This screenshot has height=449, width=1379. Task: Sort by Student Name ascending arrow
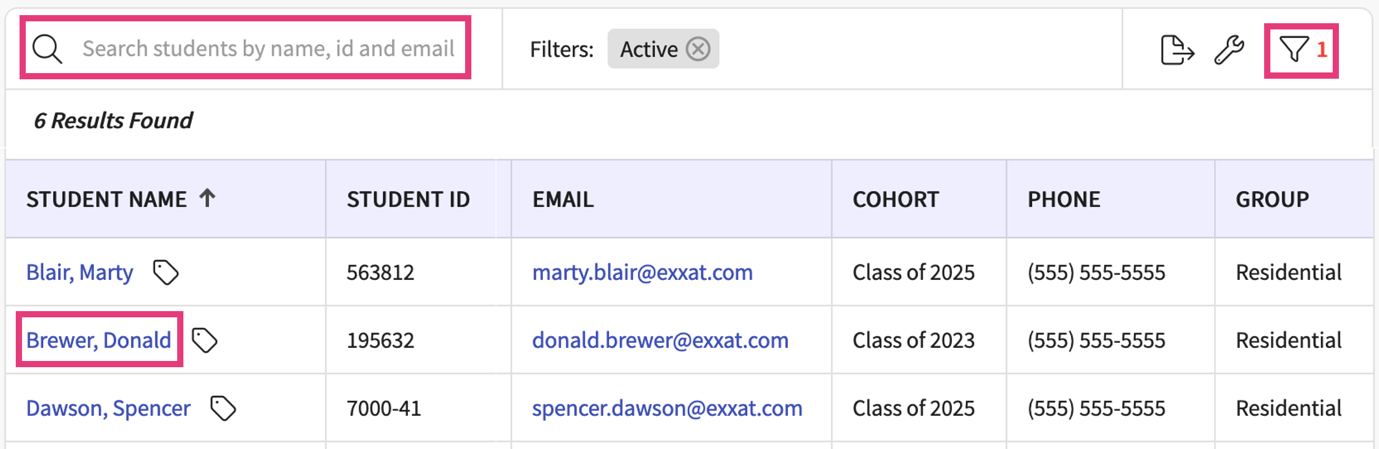208,198
